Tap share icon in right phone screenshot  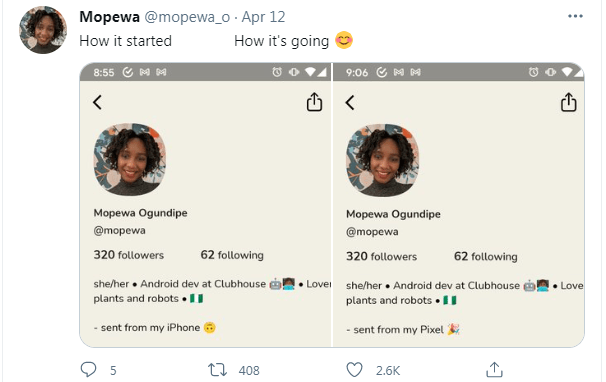click(x=569, y=102)
